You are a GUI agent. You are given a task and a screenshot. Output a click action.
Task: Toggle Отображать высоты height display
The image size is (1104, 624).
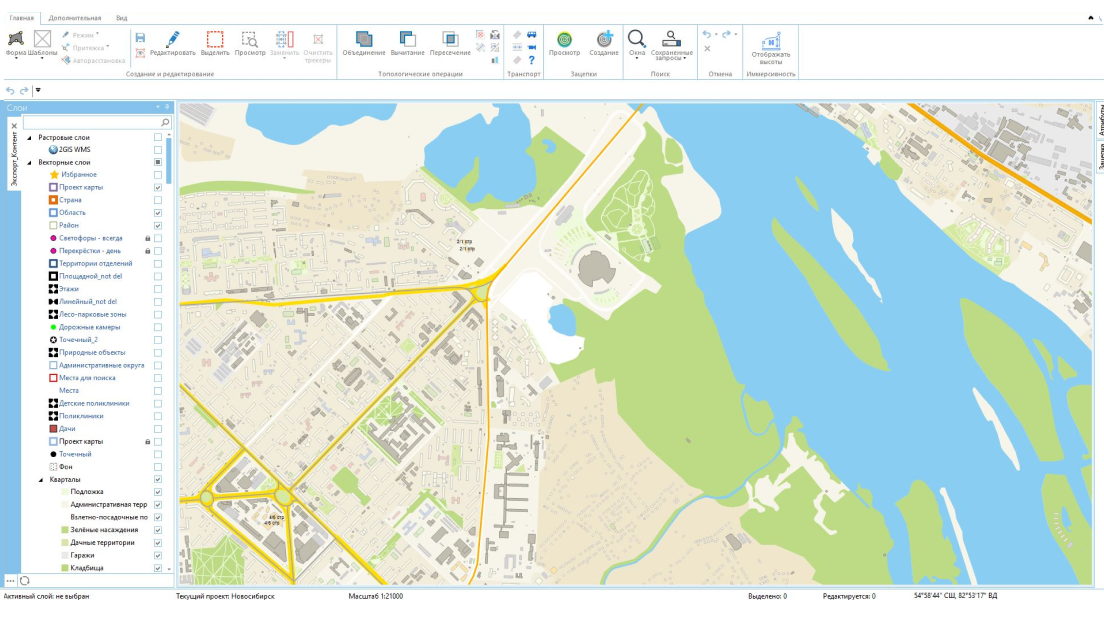coord(771,47)
